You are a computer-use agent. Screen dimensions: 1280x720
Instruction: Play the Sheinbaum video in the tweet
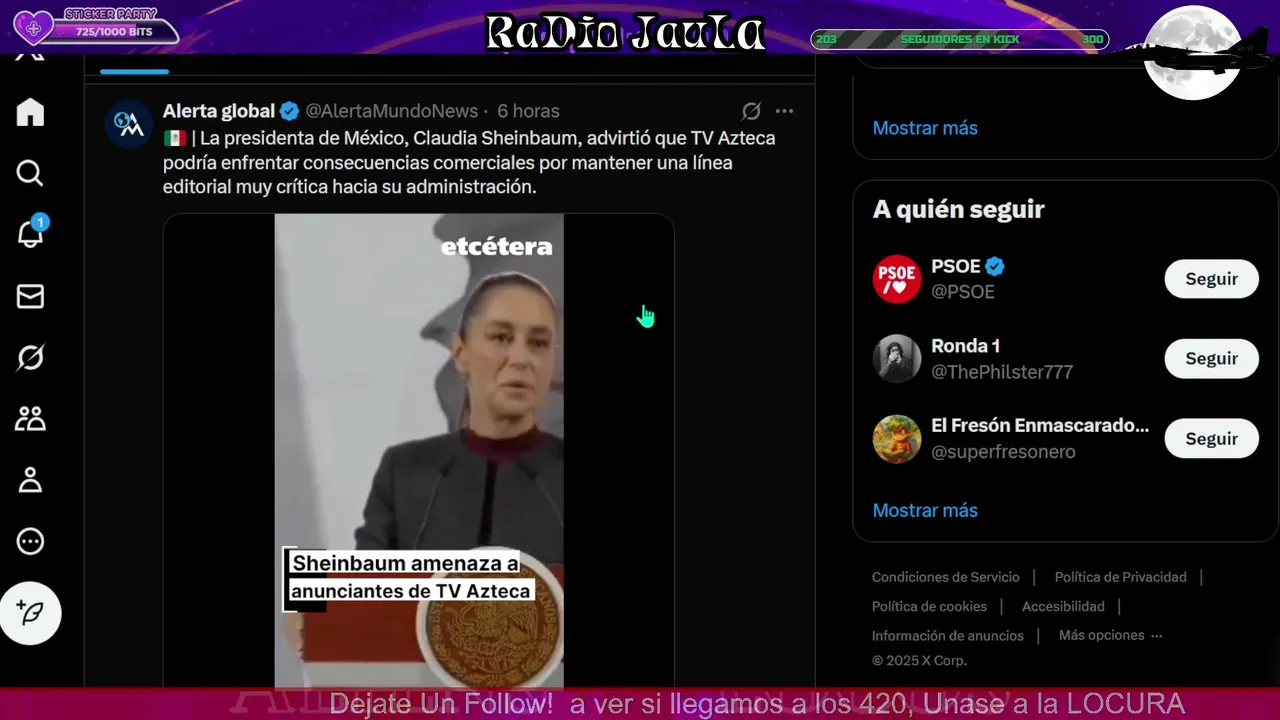(x=419, y=450)
